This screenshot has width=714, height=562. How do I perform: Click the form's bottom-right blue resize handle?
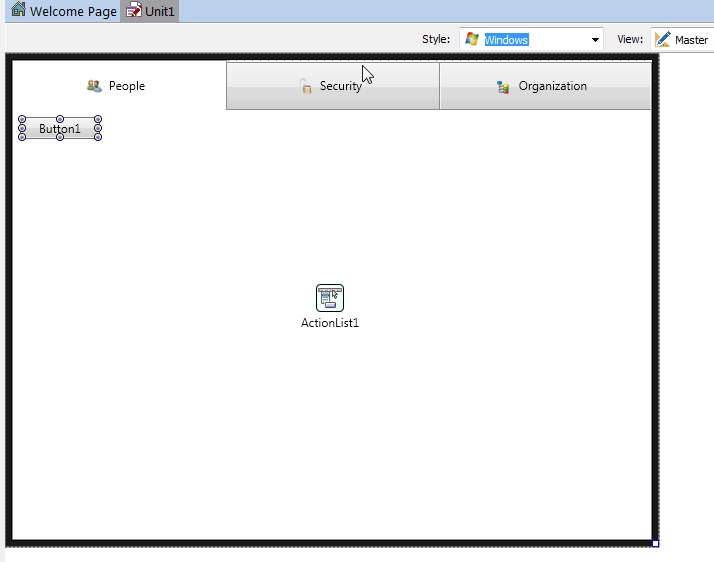pos(655,543)
